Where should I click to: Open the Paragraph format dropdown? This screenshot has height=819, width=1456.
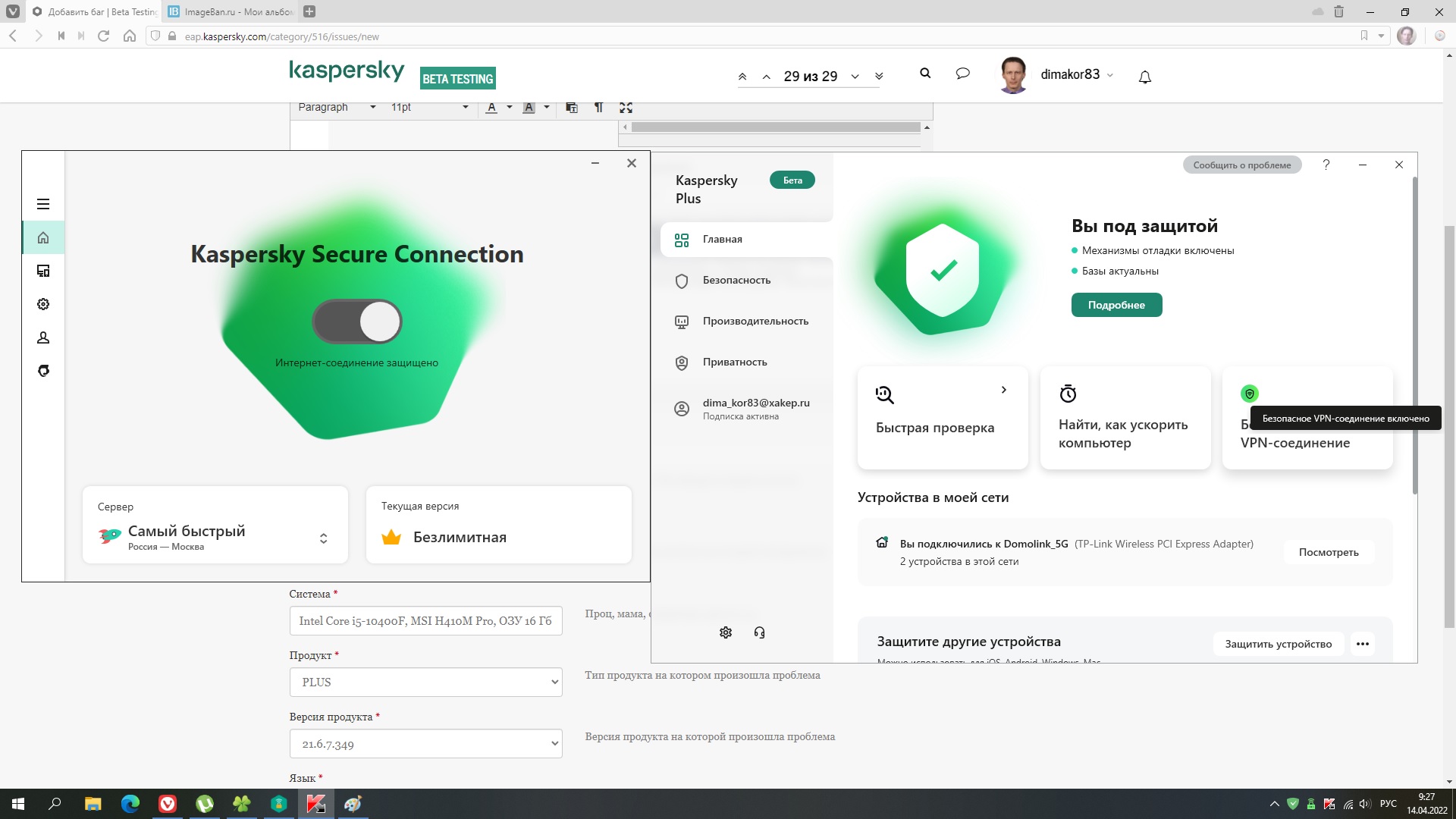point(337,107)
